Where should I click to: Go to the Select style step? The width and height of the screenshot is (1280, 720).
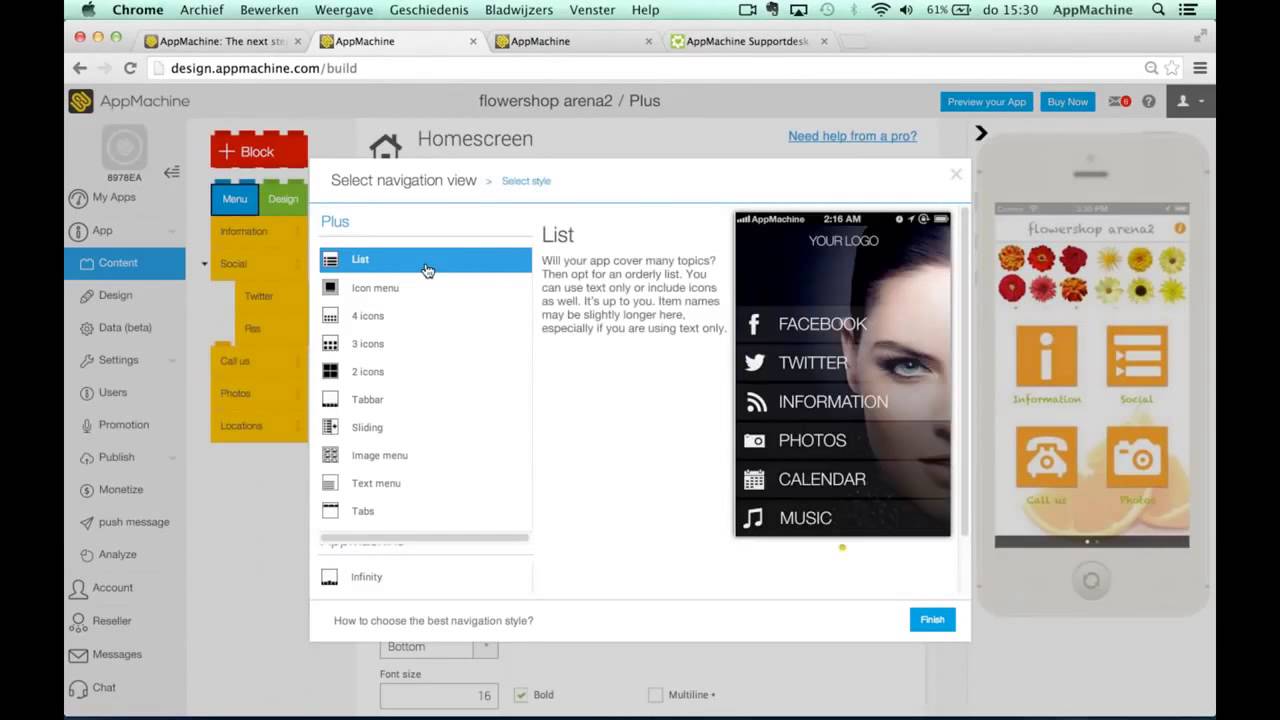pyautogui.click(x=526, y=181)
